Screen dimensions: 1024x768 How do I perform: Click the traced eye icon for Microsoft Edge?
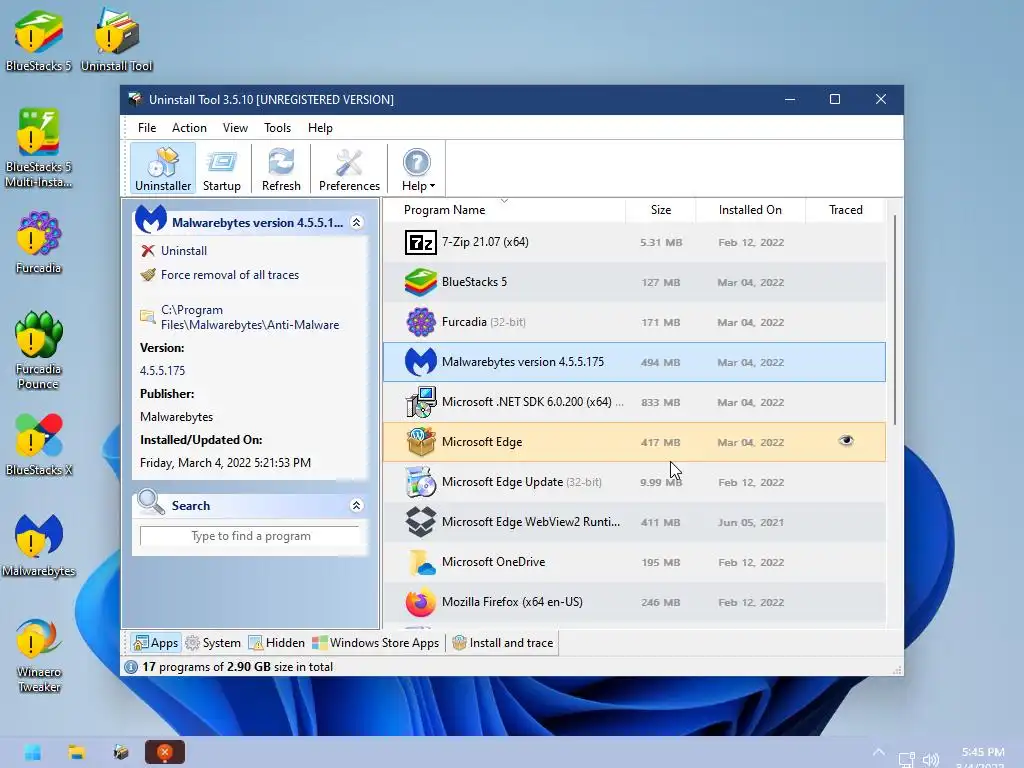(x=846, y=441)
